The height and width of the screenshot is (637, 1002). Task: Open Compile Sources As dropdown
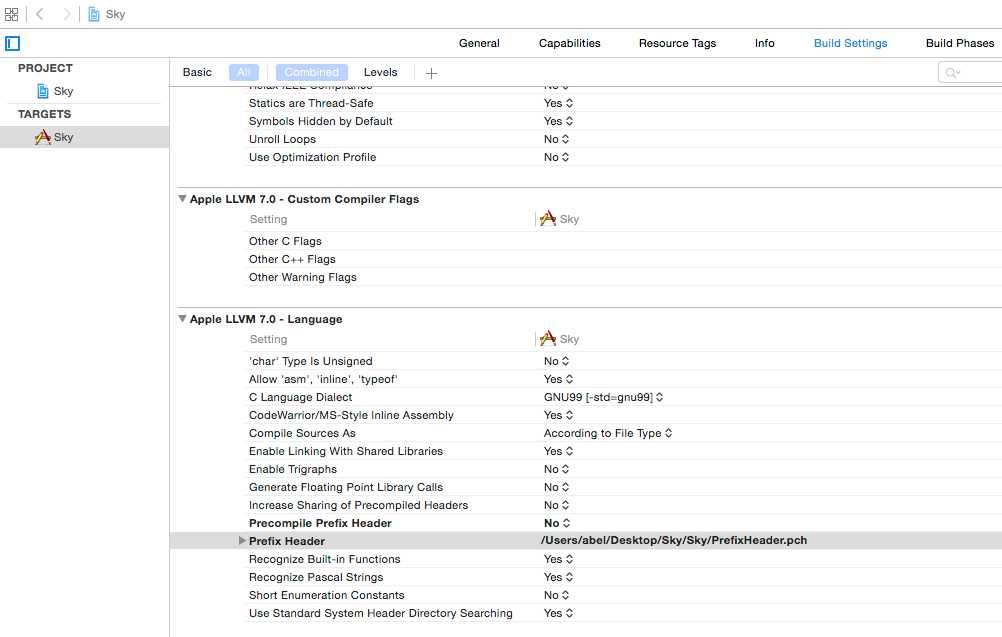click(x=608, y=433)
